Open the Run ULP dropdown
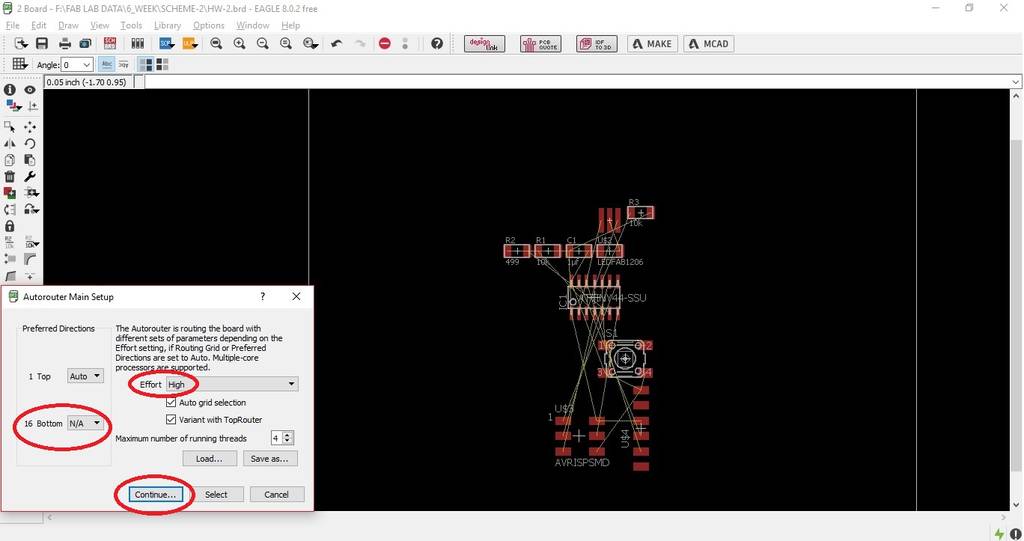1024x541 pixels. [190, 44]
